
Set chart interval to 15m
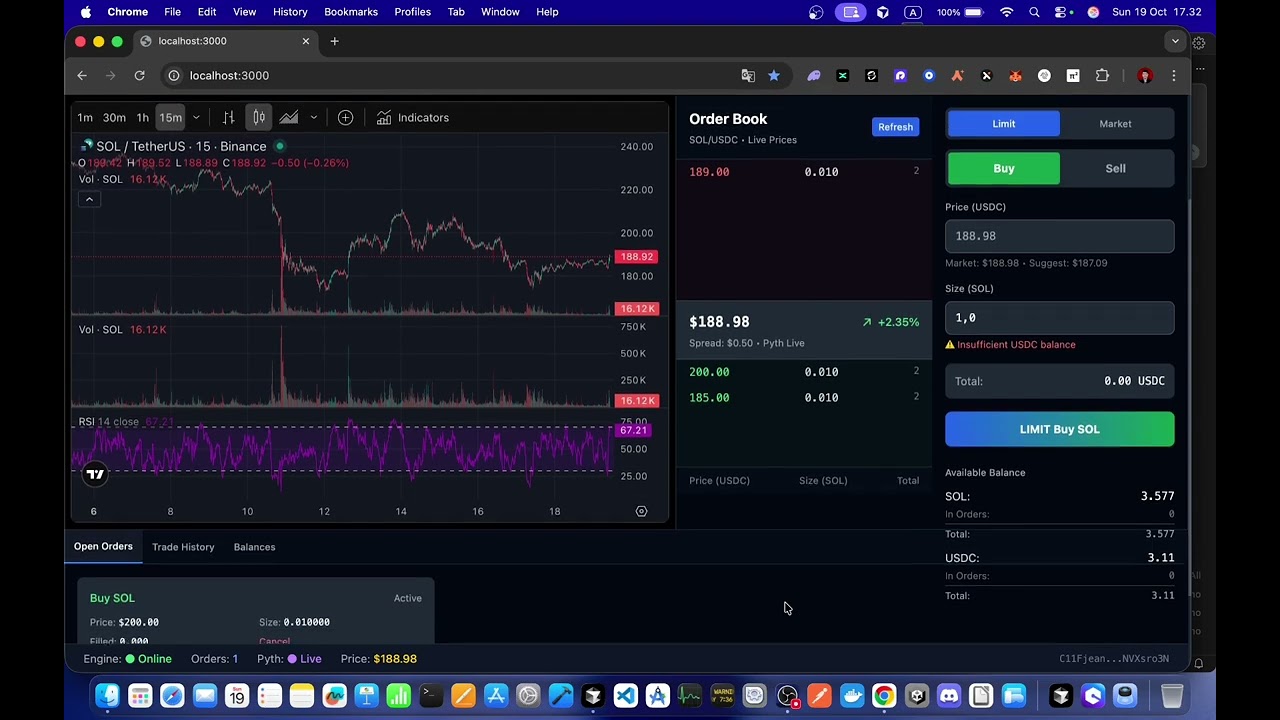pyautogui.click(x=171, y=118)
